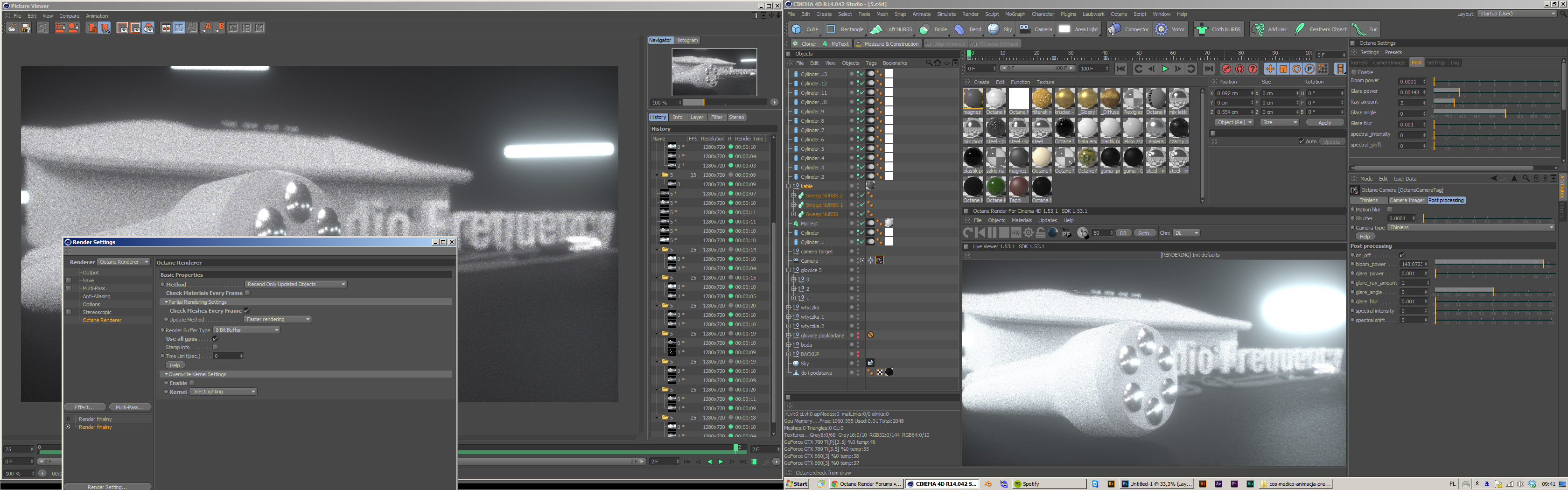Screen dimensions: 1568x490
Task: Click the Multi-Pass... button
Action: (130, 406)
